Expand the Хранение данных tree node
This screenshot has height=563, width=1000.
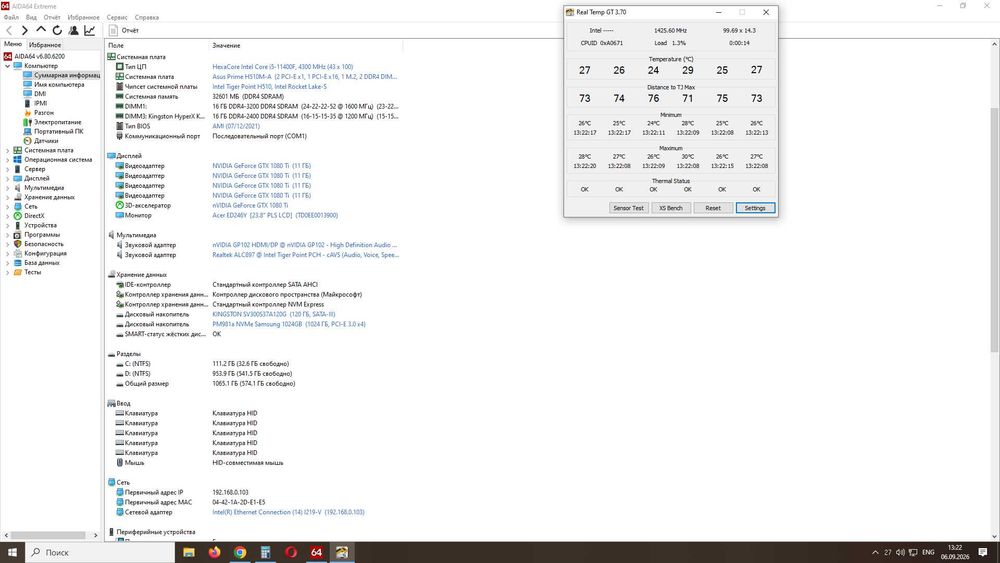point(8,197)
